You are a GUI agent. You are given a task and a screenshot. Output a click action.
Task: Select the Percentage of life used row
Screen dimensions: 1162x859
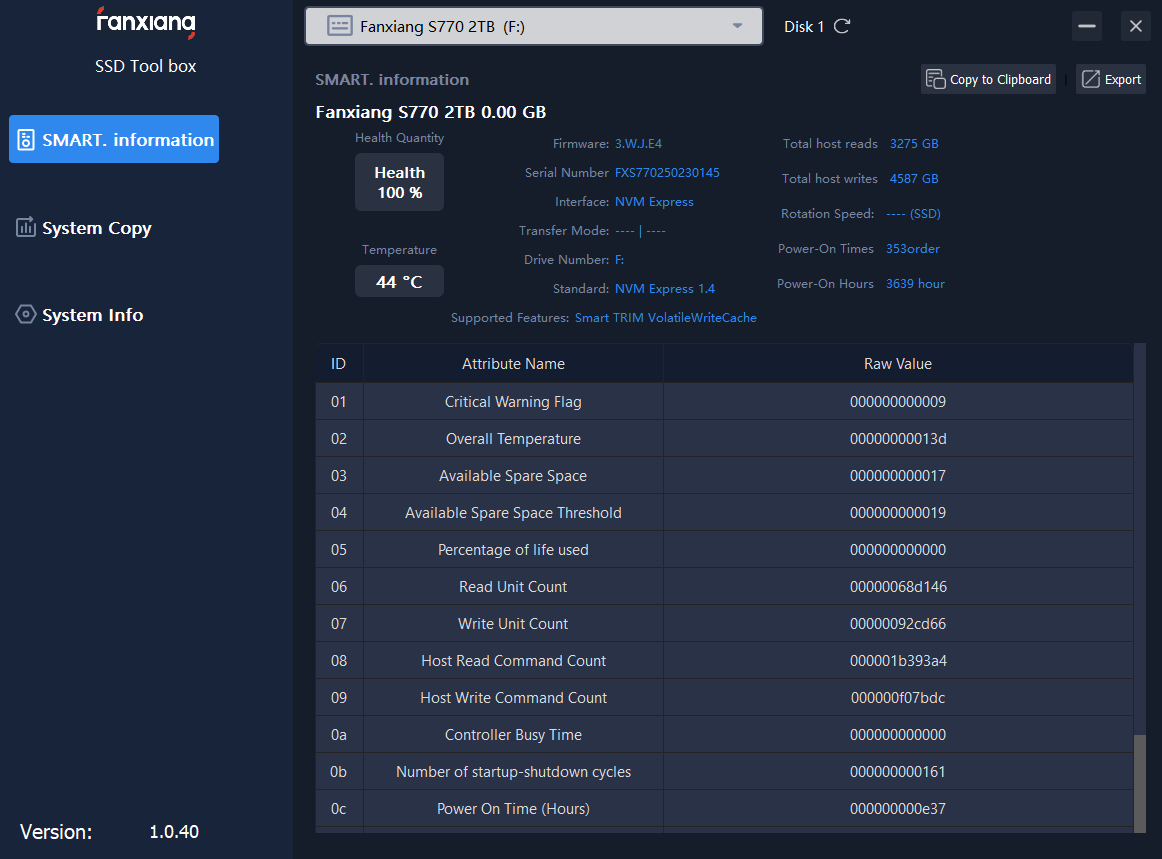[725, 550]
